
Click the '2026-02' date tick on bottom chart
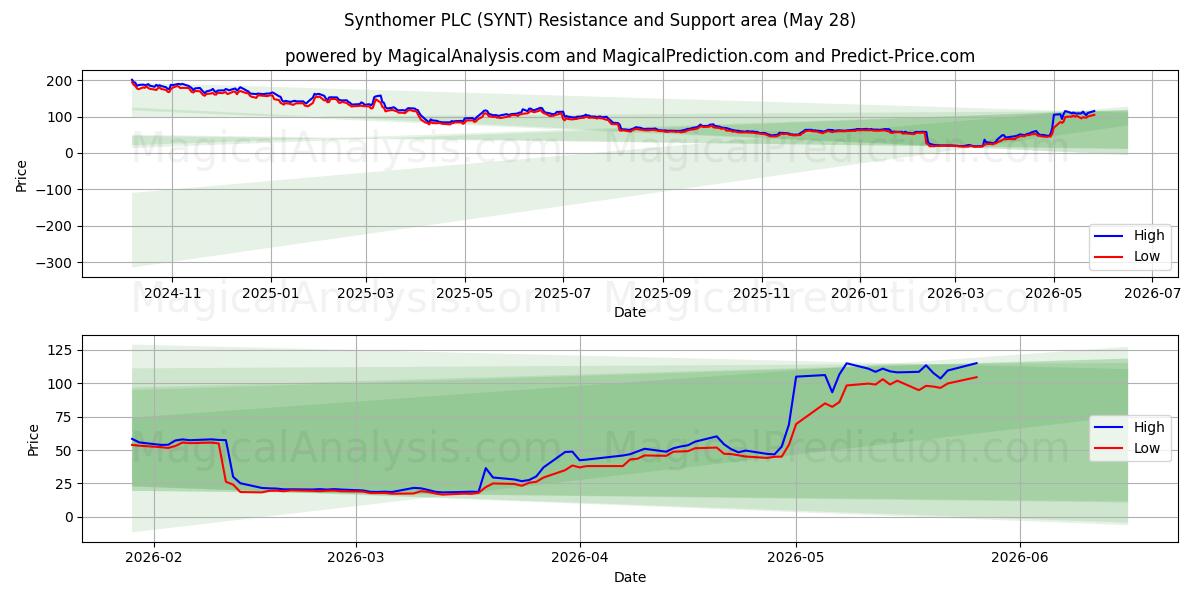156,558
